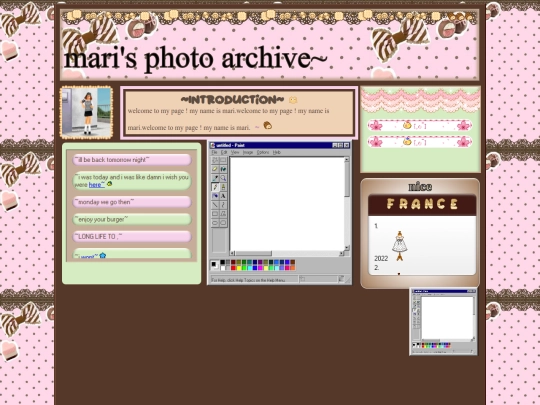Click the 'FRANCE' header banner

tap(422, 205)
